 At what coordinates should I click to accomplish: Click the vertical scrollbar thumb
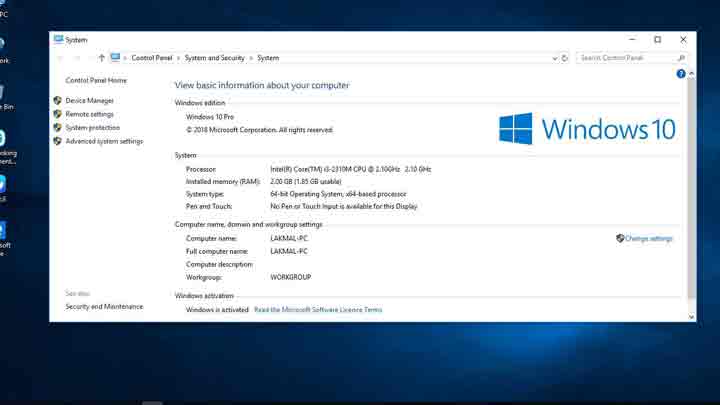tap(691, 188)
